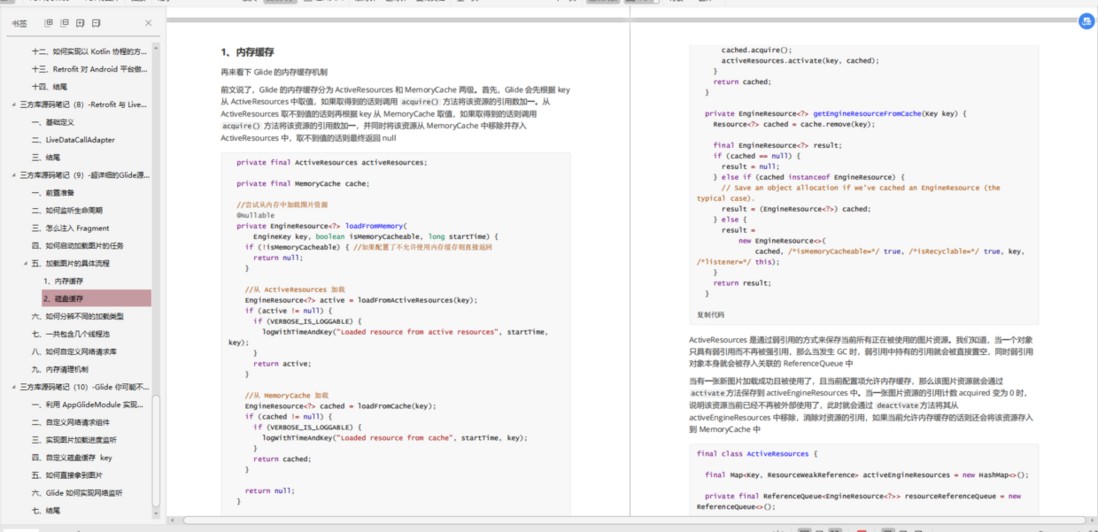Open bookmark 三、怎么注入 Fragment
This screenshot has height=532, width=1098.
(x=70, y=228)
